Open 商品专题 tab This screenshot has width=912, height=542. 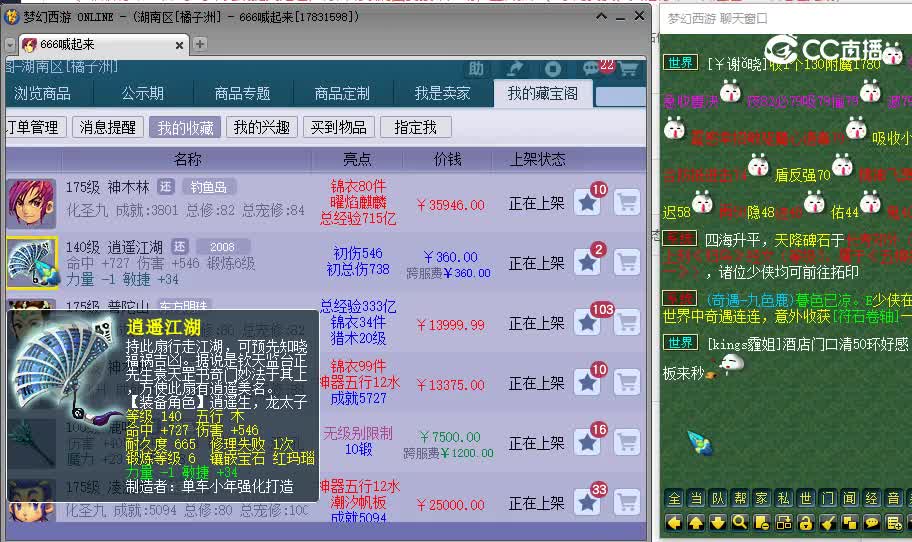243,94
